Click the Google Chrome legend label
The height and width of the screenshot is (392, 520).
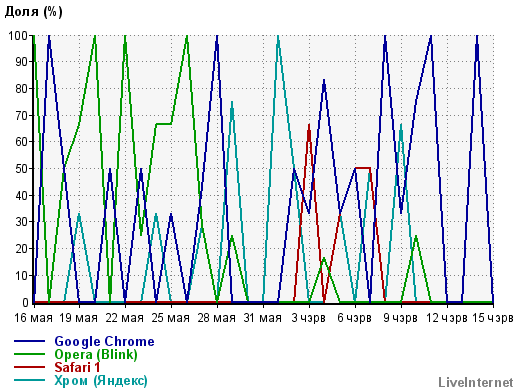pyautogui.click(x=104, y=342)
